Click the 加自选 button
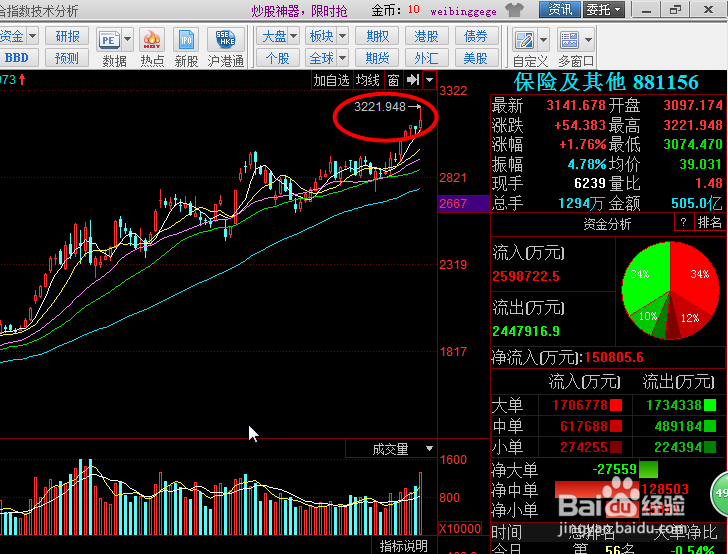 [331, 80]
